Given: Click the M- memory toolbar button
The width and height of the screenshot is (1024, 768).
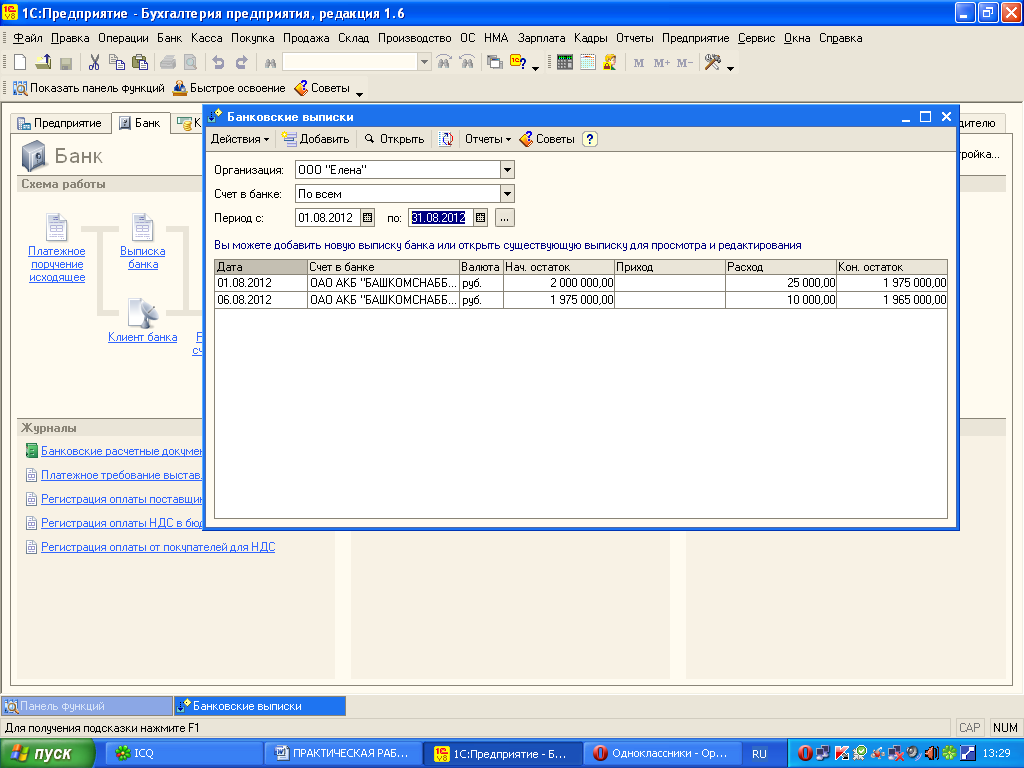Looking at the screenshot, I should click(x=684, y=63).
